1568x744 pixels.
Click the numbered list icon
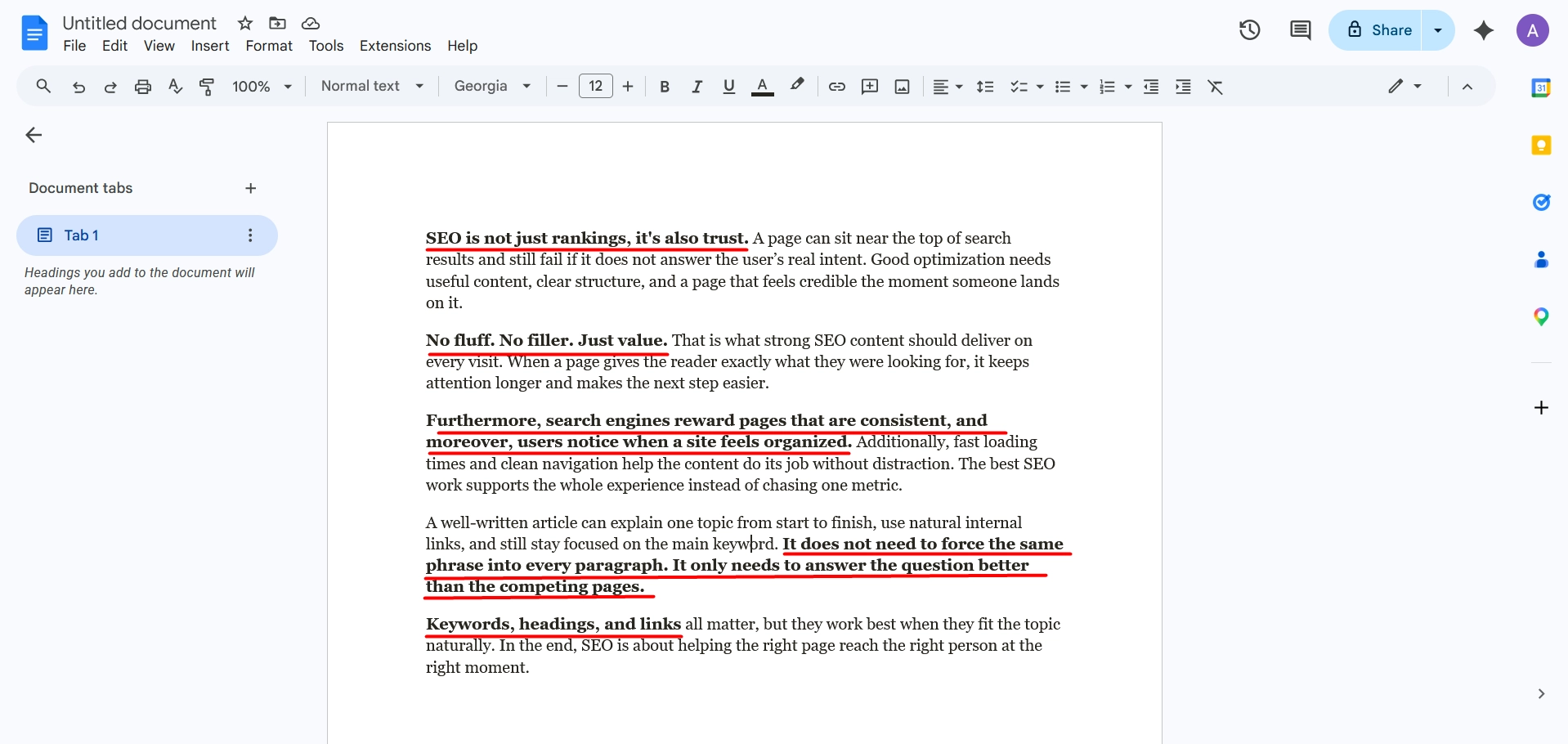(x=1107, y=87)
